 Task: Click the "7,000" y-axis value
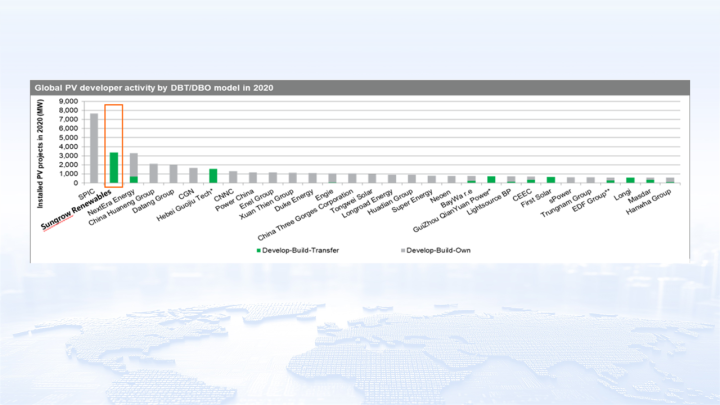tap(68, 119)
